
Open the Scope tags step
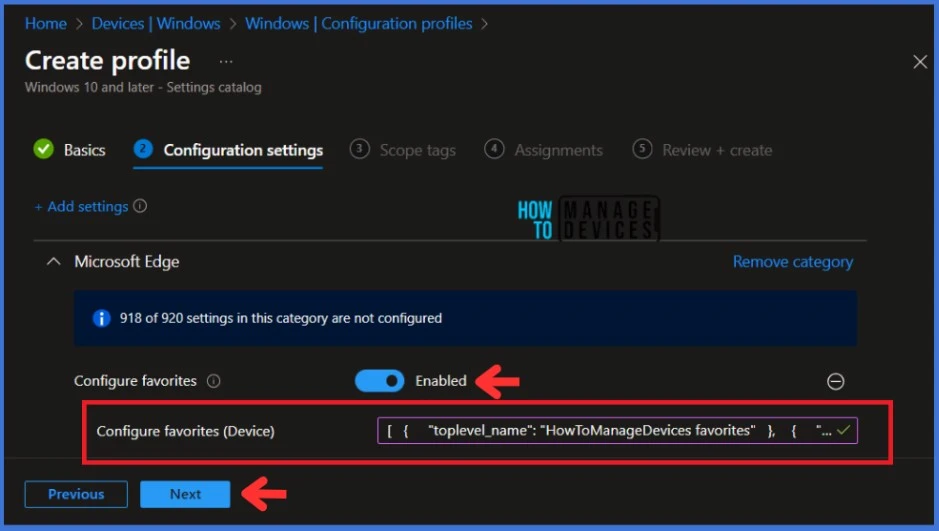click(x=417, y=150)
